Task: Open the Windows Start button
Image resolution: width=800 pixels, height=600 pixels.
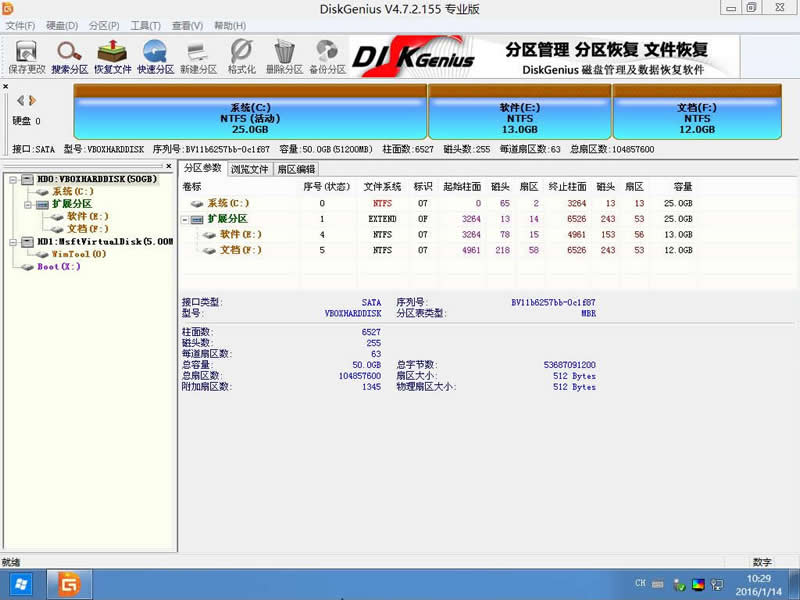Action: click(x=21, y=583)
